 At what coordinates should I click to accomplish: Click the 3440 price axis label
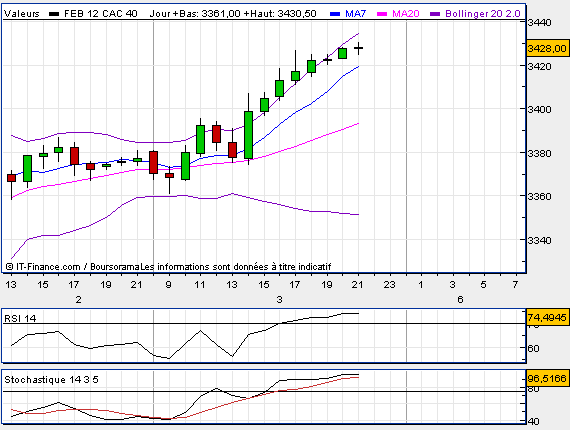pyautogui.click(x=539, y=23)
